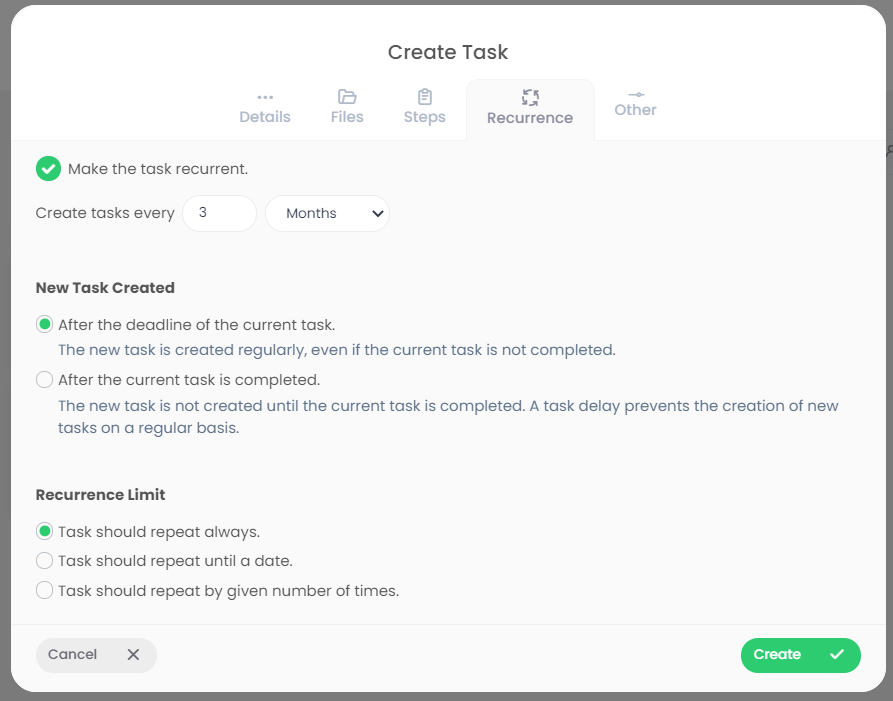Switch to the Files tab label
Image resolution: width=893 pixels, height=701 pixels.
pyautogui.click(x=347, y=117)
